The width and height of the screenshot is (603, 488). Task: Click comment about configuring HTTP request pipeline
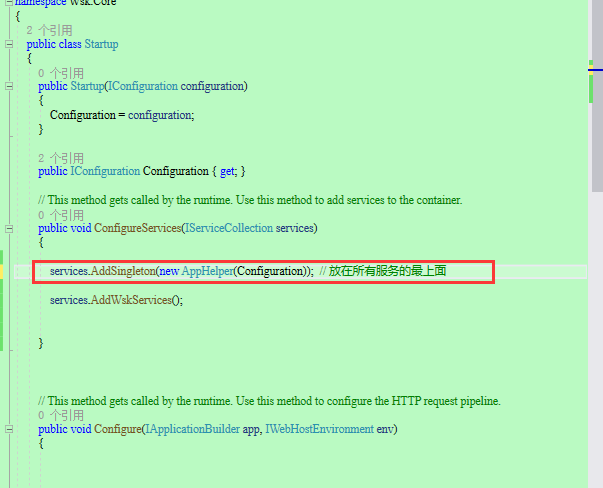[x=270, y=401]
